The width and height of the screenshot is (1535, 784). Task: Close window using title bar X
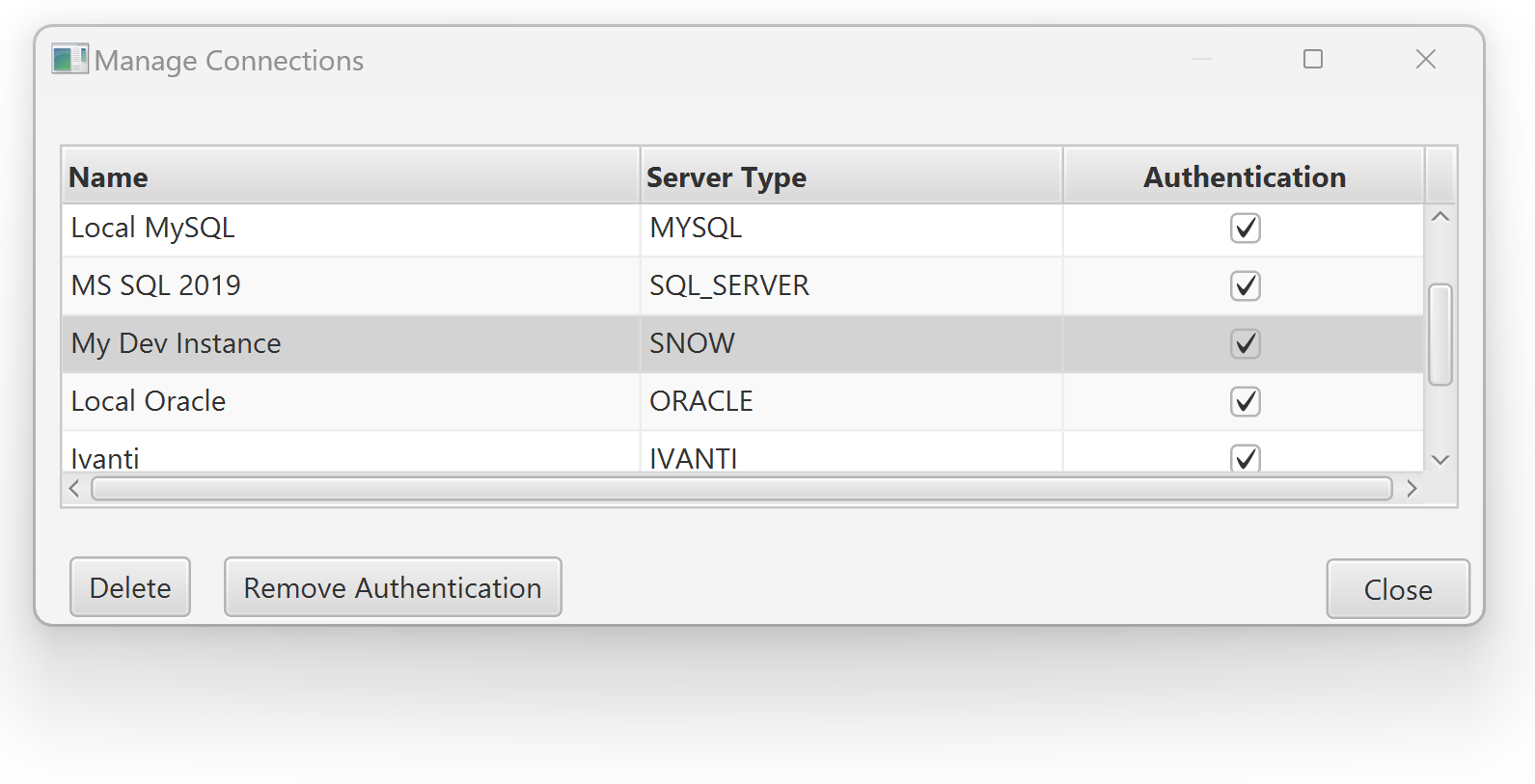[1426, 59]
